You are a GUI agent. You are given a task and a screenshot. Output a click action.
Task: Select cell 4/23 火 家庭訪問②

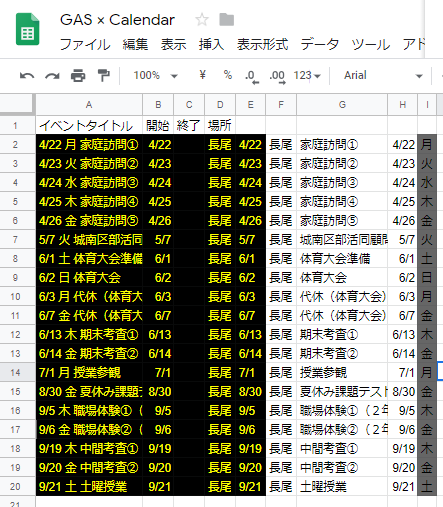pos(89,164)
